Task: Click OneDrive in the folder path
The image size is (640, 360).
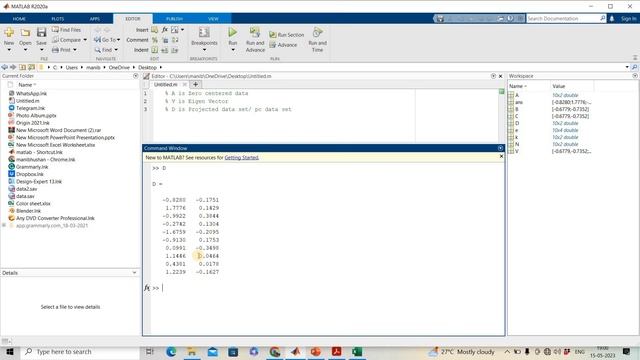Action: [119, 67]
